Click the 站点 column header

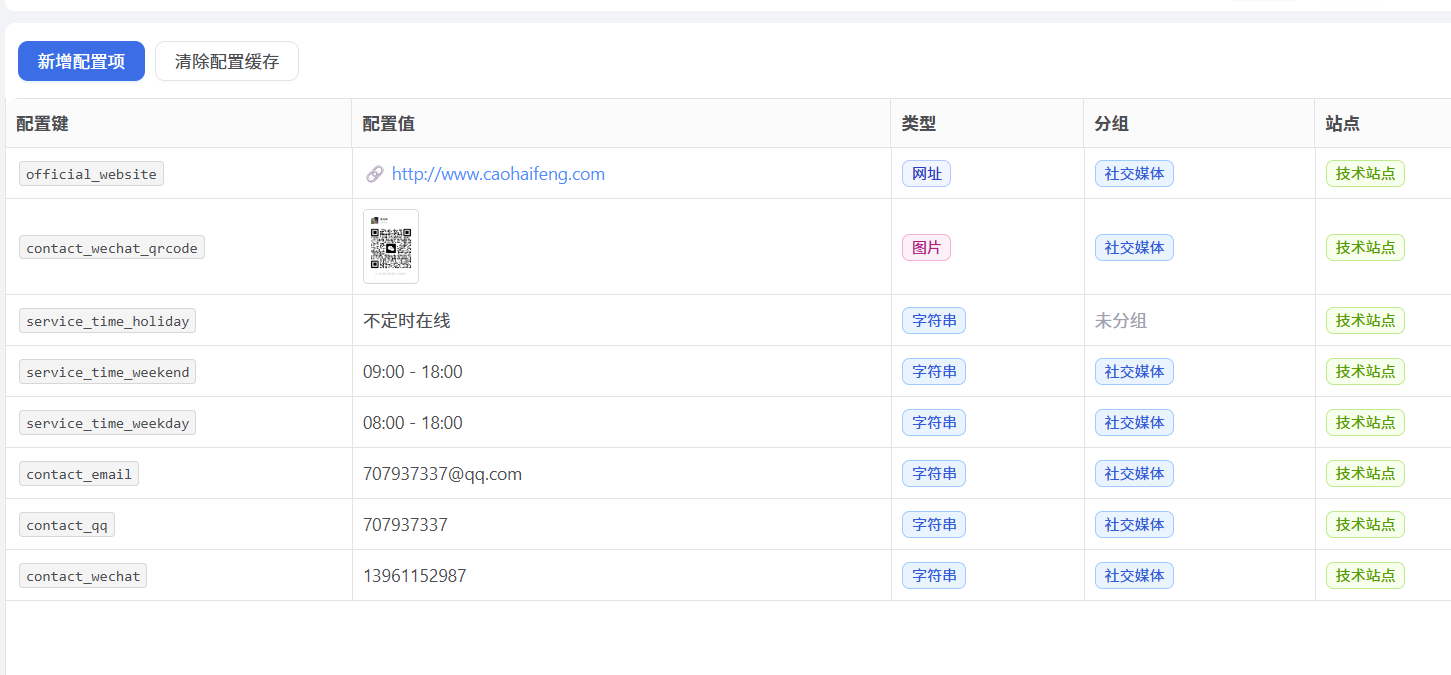pos(1342,124)
